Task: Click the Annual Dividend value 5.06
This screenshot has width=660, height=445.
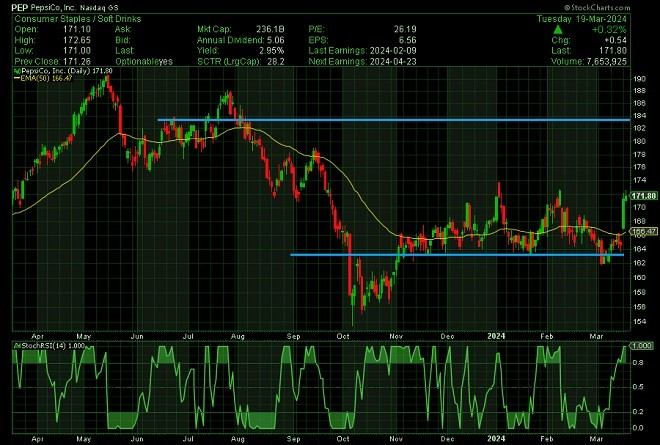Action: point(276,40)
